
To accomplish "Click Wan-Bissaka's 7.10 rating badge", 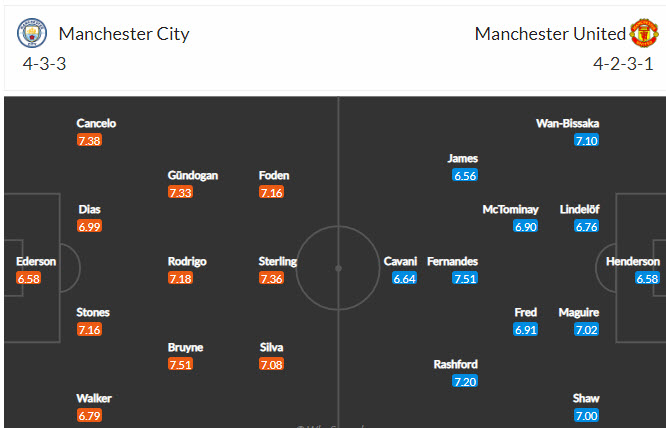I will [586, 141].
